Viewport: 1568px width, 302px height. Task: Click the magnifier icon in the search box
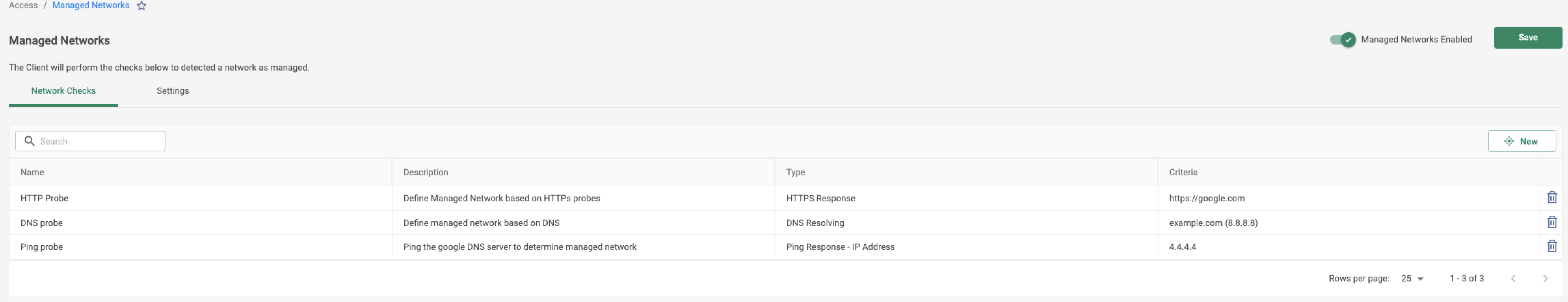[30, 140]
